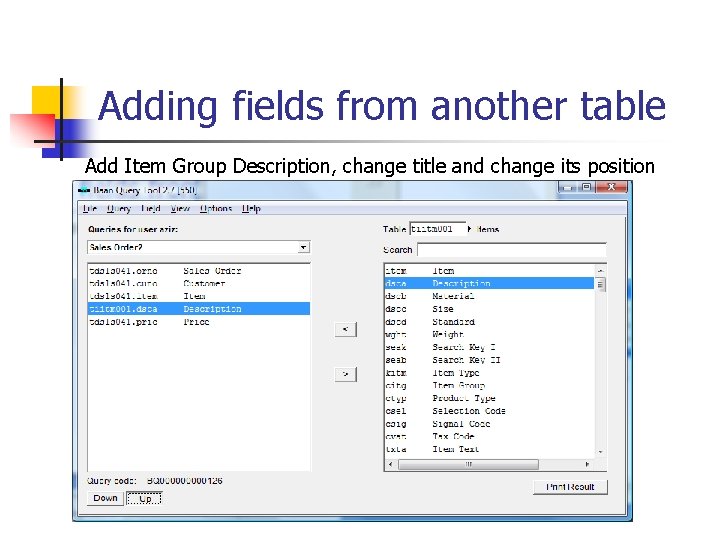Viewport: 720px width, 540px height.
Task: Select tdsls041.orno Sales Order row
Action: pos(199,271)
